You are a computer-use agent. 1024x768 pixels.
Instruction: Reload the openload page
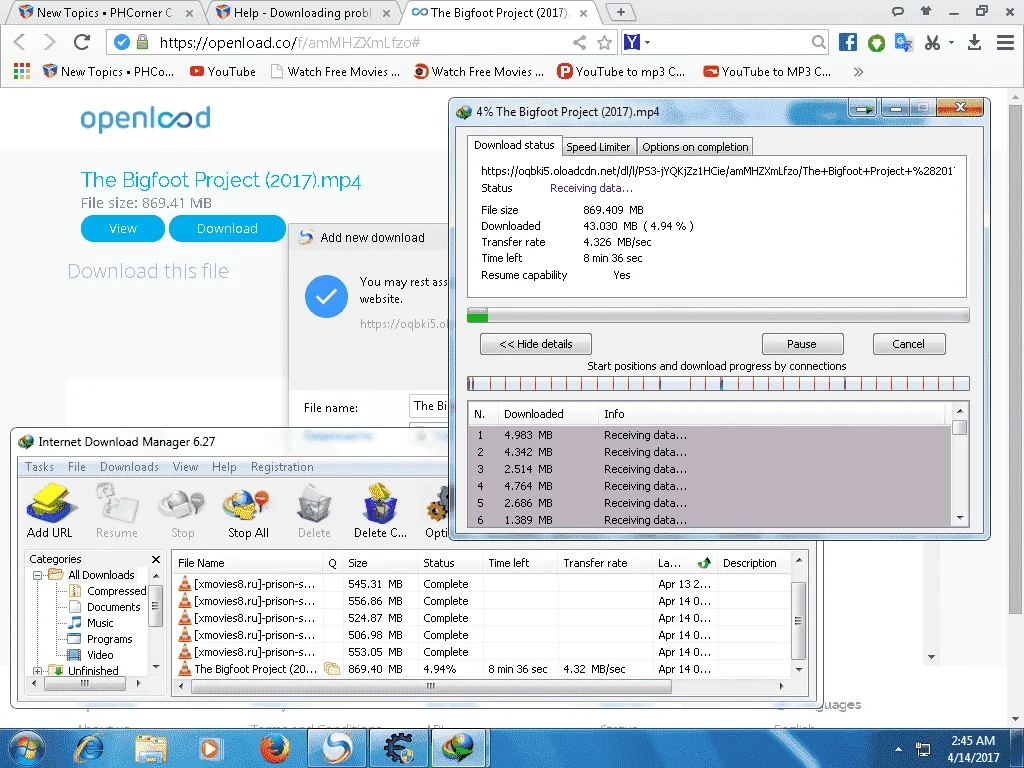pyautogui.click(x=82, y=42)
